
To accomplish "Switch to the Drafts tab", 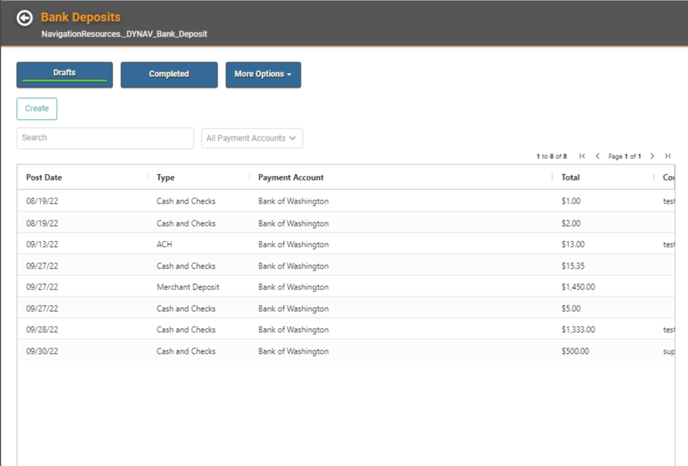I will (64, 74).
